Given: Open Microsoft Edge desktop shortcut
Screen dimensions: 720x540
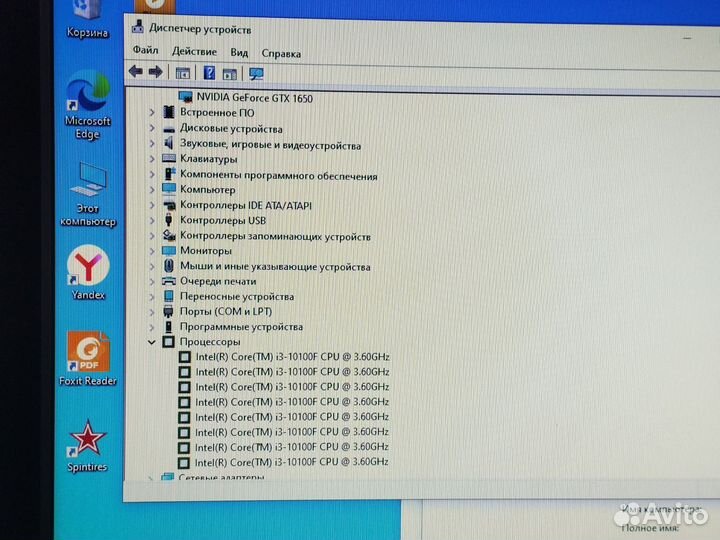Looking at the screenshot, I should click(x=87, y=104).
